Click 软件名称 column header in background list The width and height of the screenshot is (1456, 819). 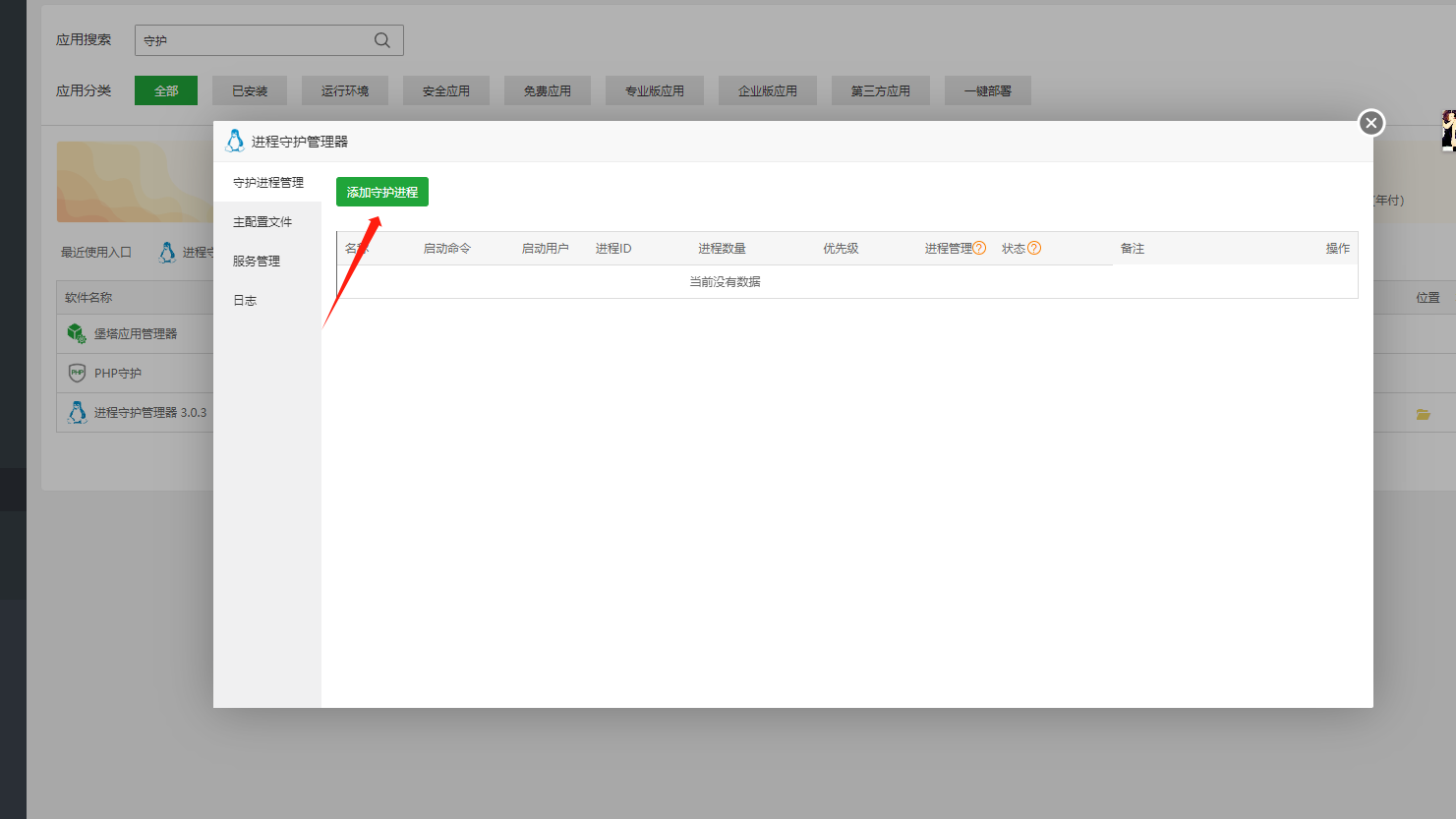(x=88, y=298)
